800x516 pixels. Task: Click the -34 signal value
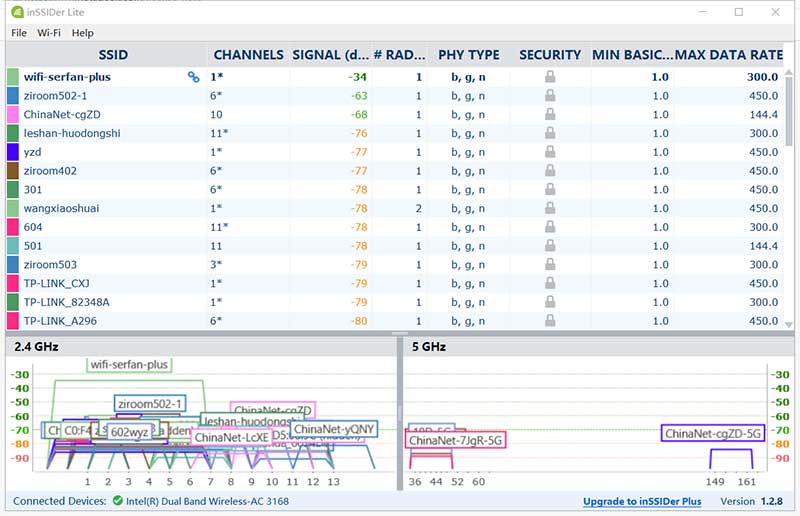pos(358,77)
